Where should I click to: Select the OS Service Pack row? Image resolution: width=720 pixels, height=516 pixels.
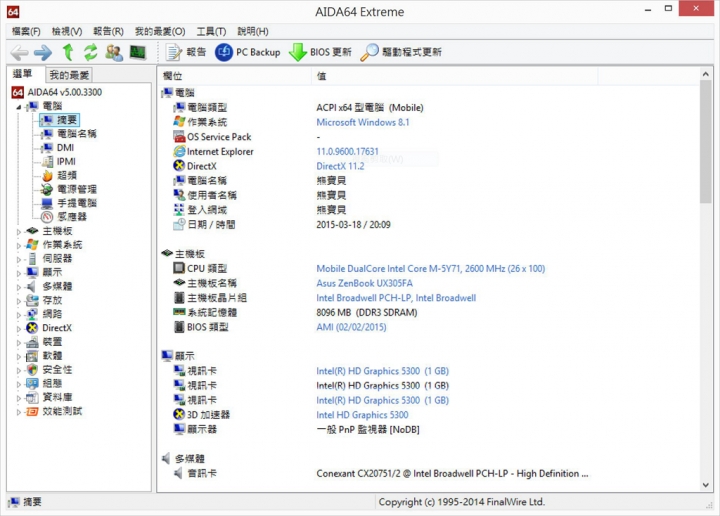[429, 137]
